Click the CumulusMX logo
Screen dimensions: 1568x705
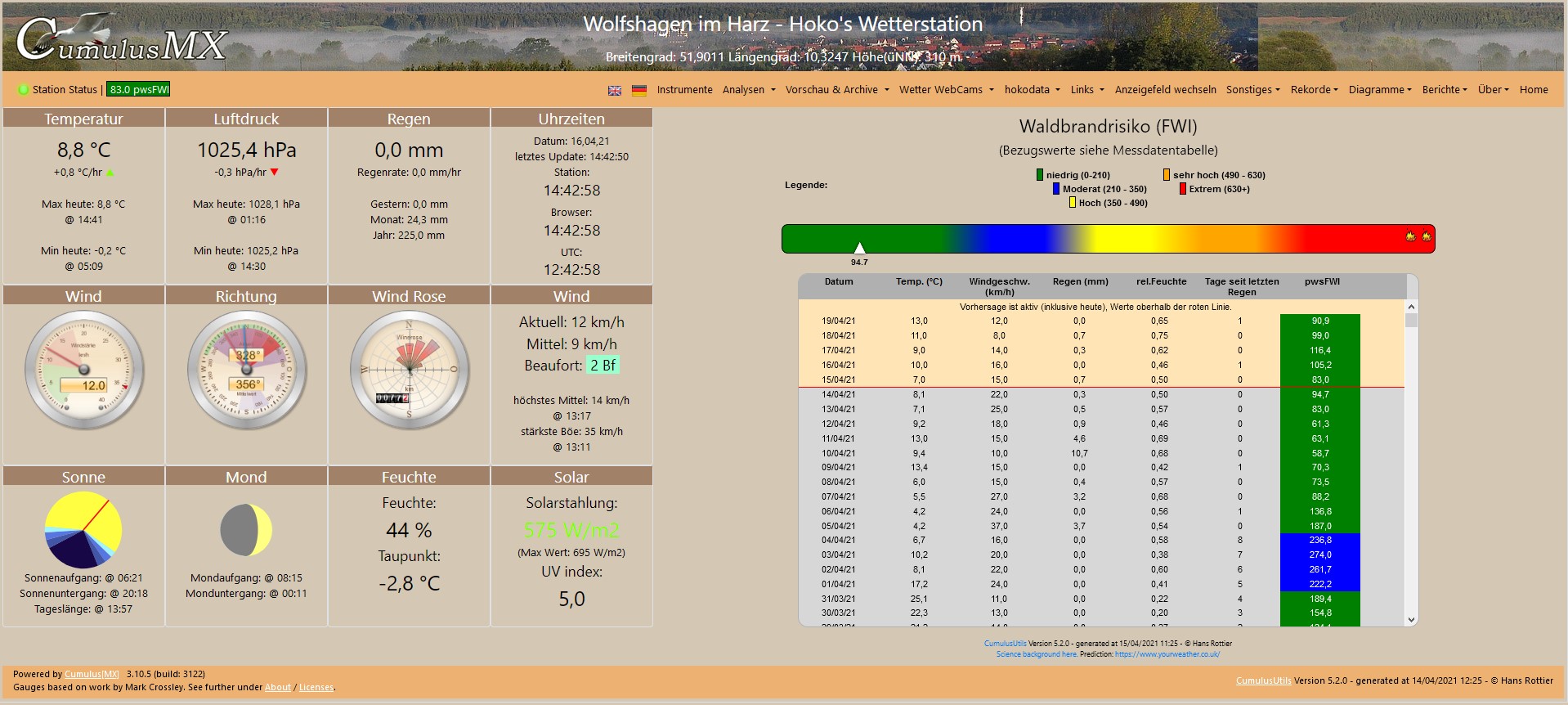tap(121, 39)
